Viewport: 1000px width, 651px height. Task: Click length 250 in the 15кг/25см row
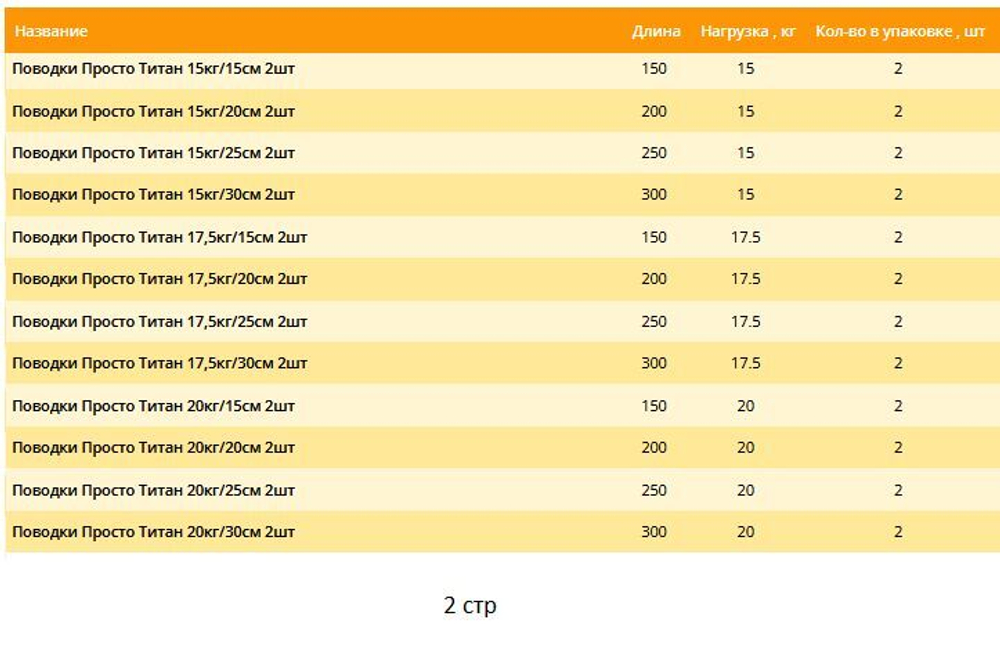point(654,153)
